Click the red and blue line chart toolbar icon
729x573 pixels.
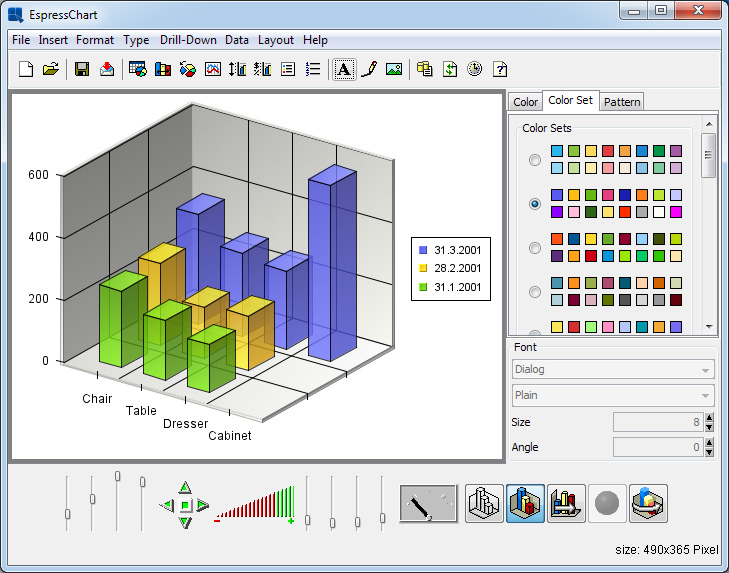[x=213, y=69]
